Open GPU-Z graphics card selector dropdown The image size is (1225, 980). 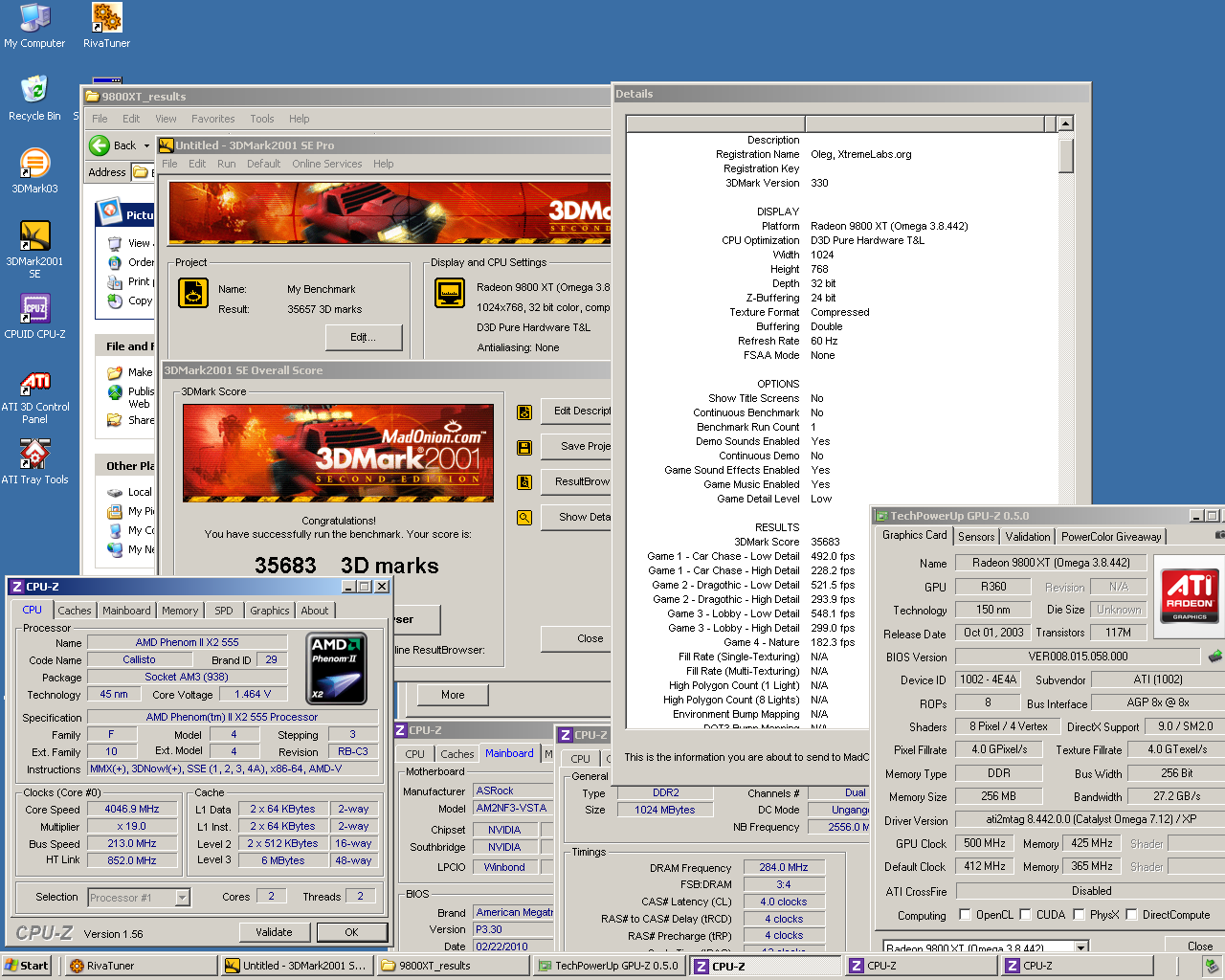tap(1080, 948)
